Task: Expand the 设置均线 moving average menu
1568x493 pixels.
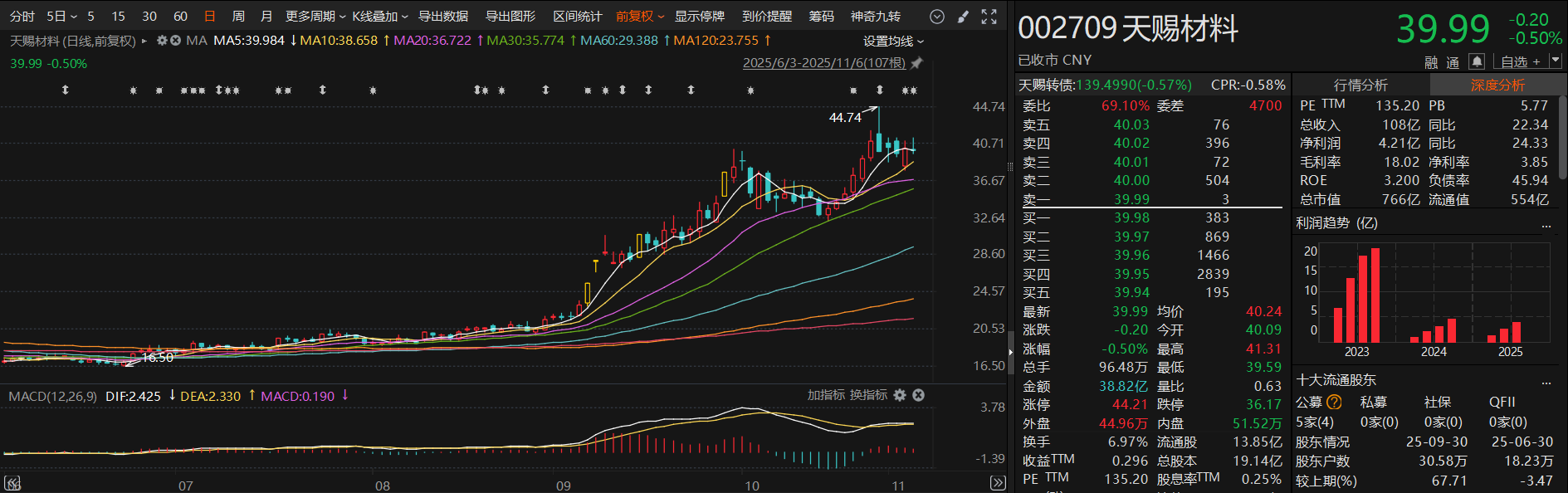Action: [893, 41]
